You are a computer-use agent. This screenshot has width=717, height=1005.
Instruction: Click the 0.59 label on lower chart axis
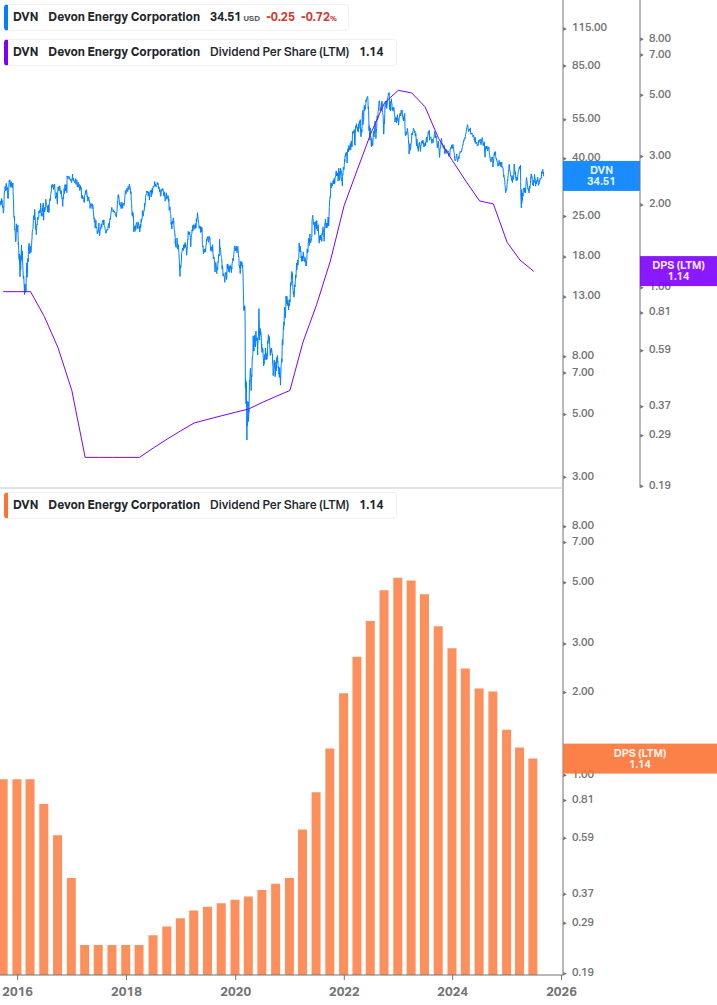582,838
